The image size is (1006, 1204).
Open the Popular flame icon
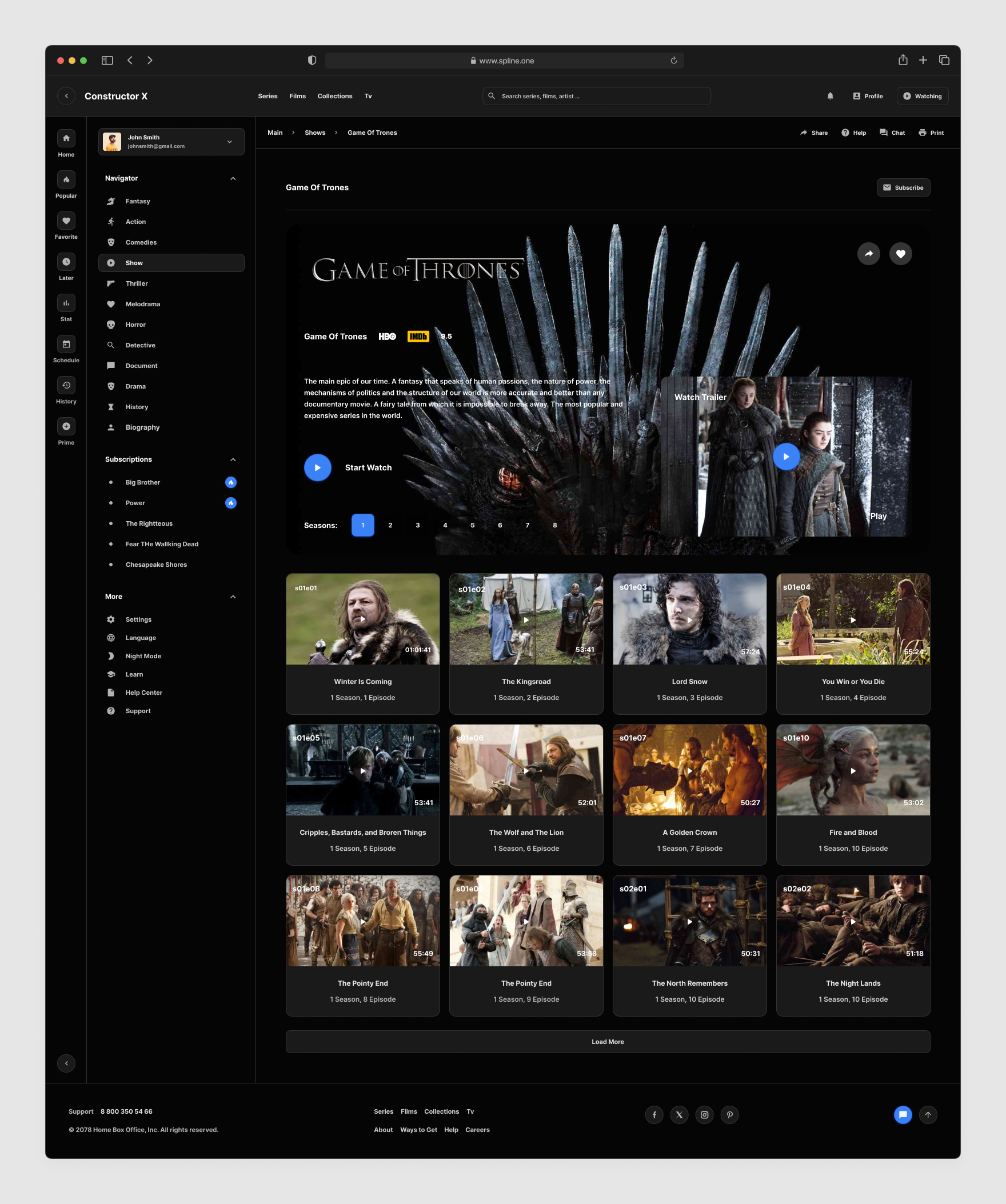coord(66,179)
